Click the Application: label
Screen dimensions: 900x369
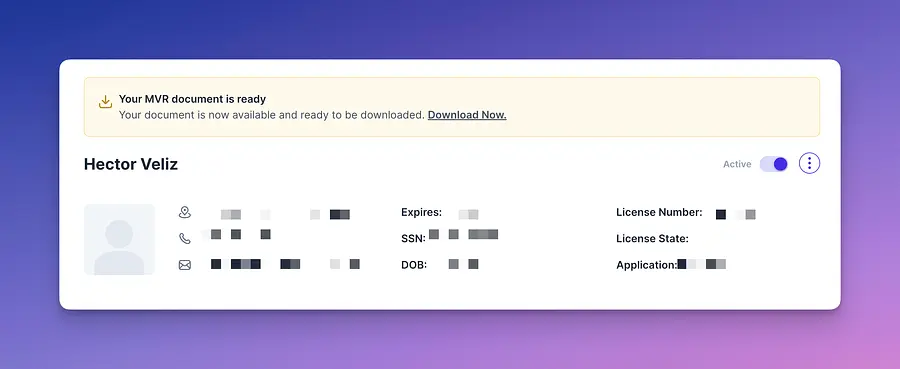pos(646,265)
